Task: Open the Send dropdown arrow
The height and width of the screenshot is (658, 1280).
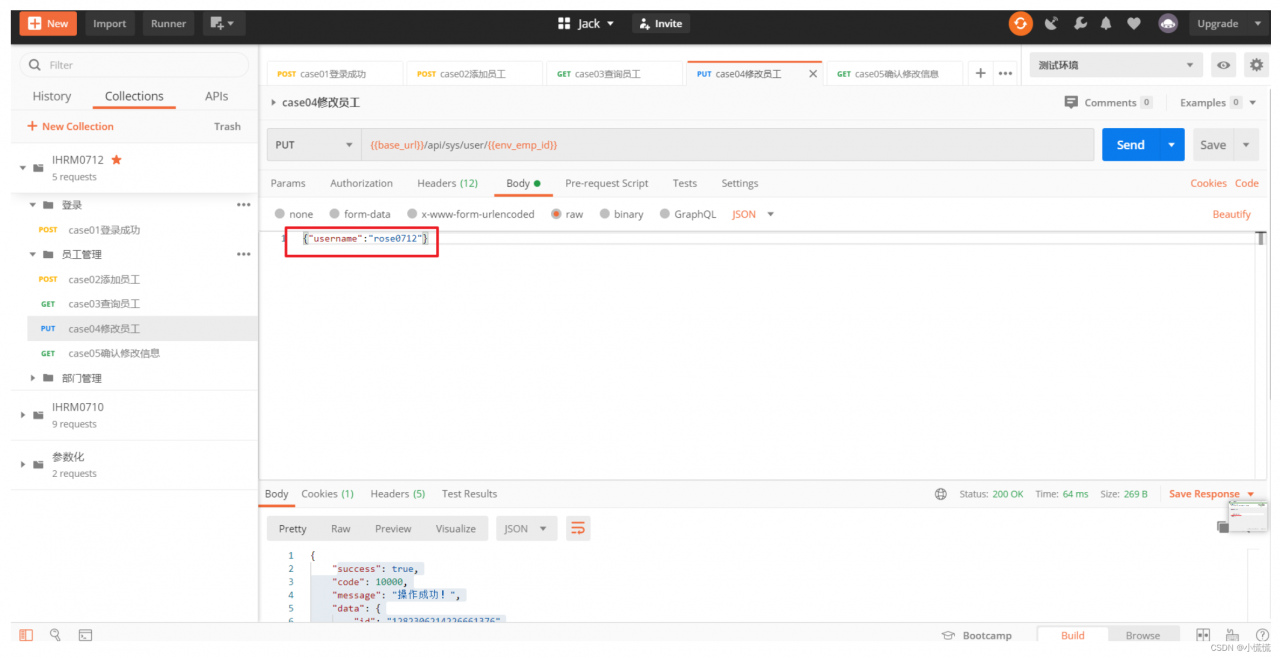Action: [x=1171, y=145]
